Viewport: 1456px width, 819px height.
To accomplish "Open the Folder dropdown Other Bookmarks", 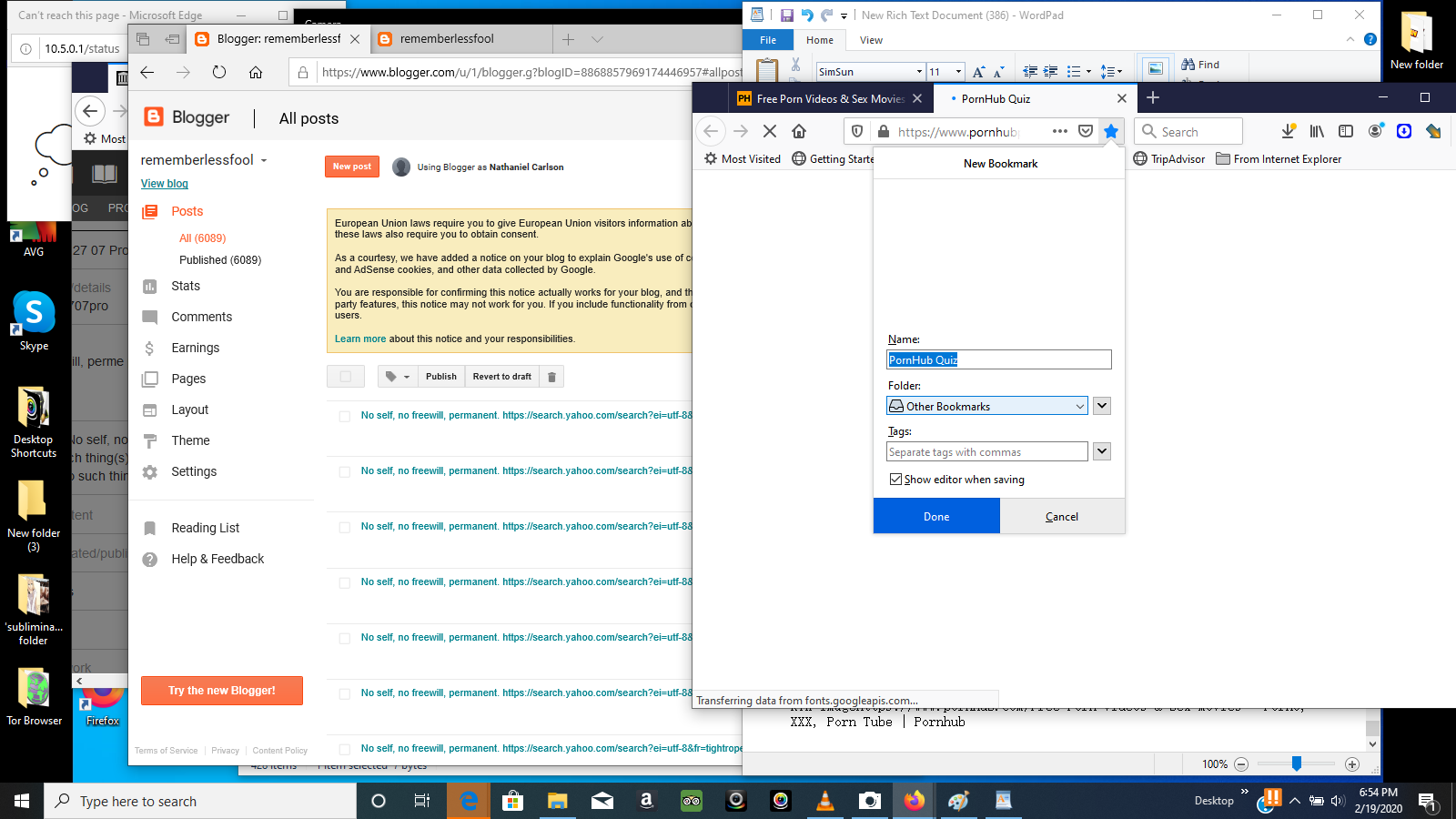I will [x=987, y=406].
